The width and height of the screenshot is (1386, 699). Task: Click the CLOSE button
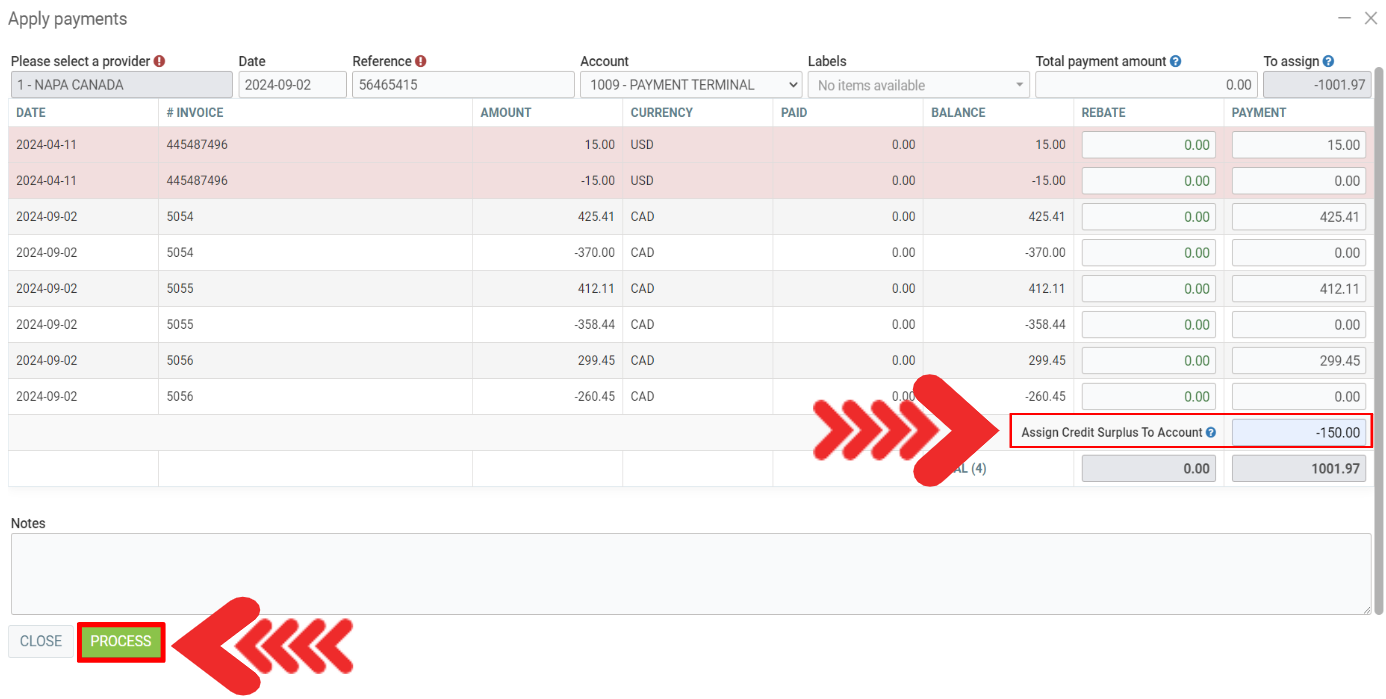coord(41,641)
